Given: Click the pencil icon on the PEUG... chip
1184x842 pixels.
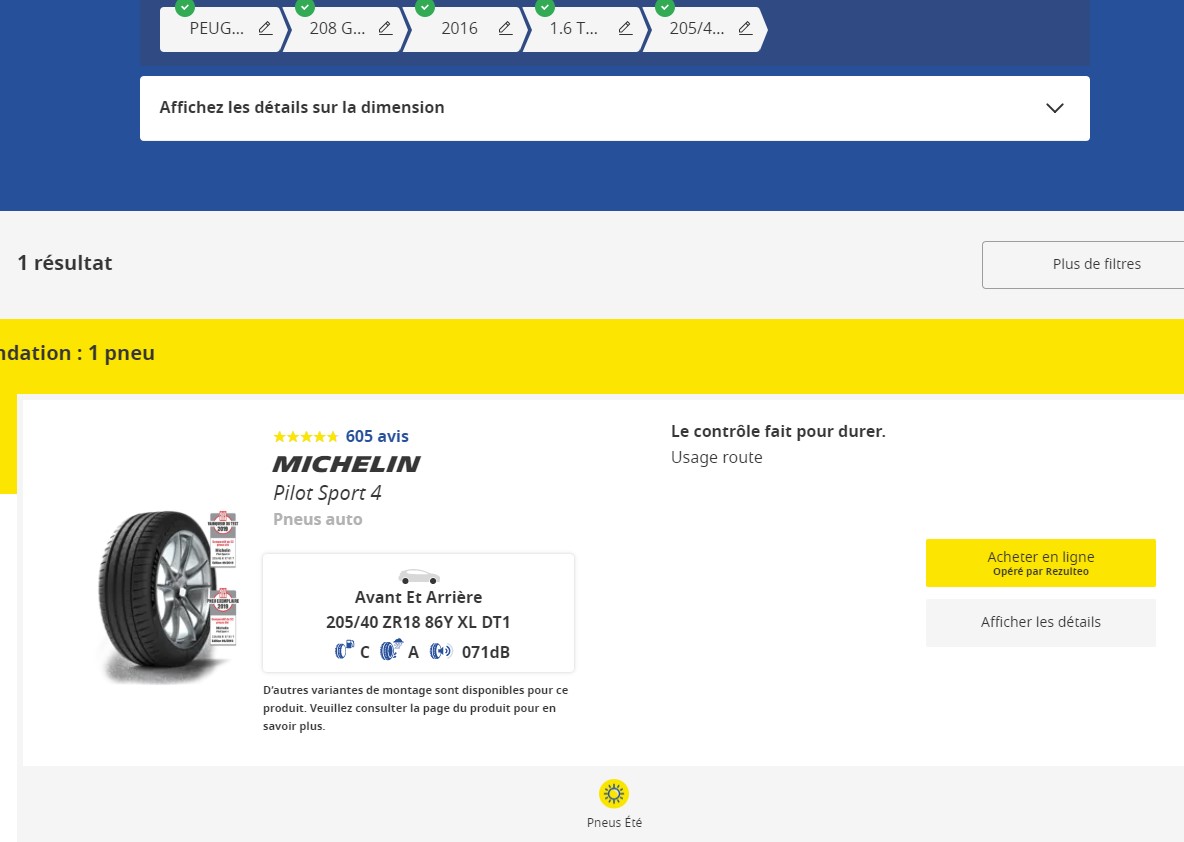Looking at the screenshot, I should [x=265, y=29].
